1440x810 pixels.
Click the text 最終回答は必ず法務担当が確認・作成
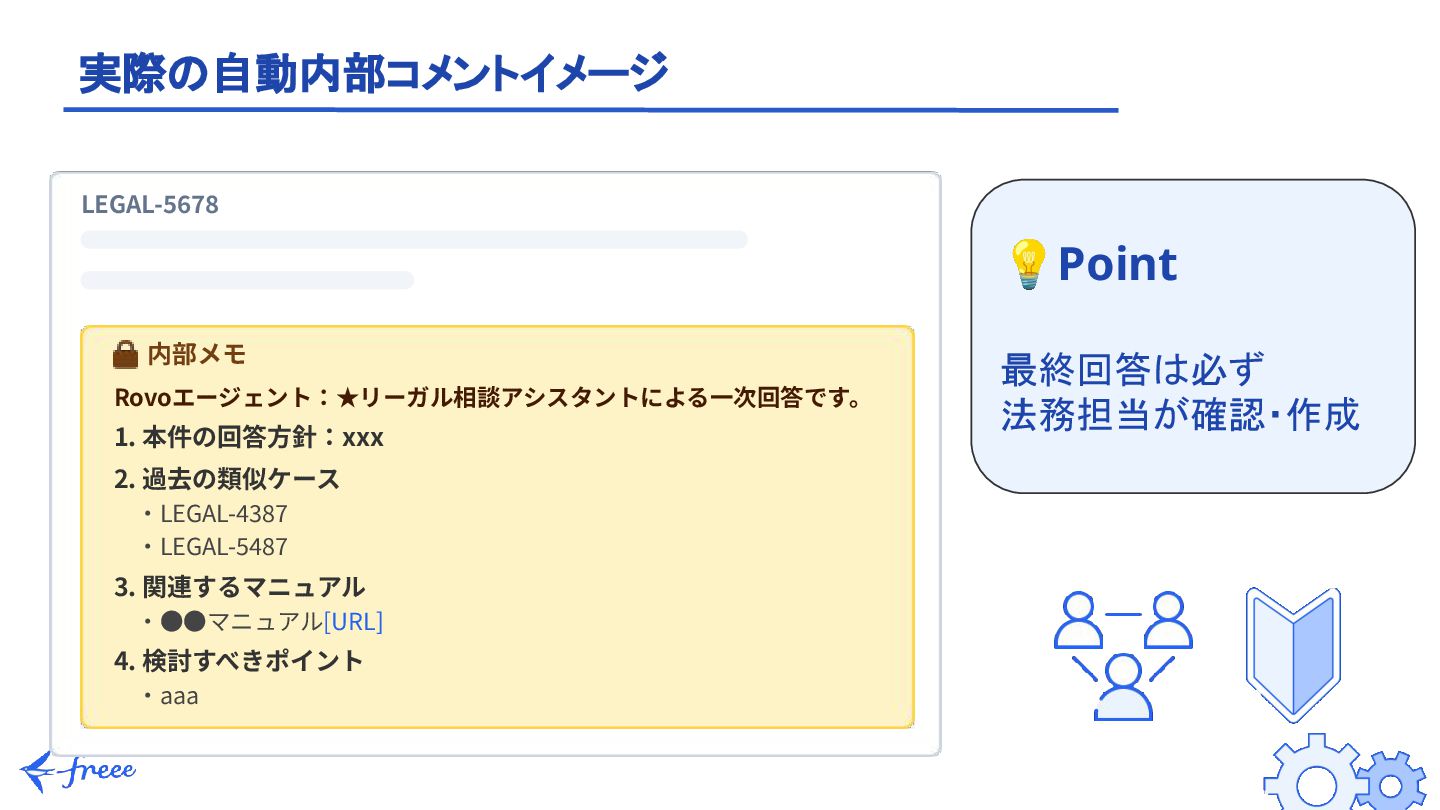coord(1180,392)
